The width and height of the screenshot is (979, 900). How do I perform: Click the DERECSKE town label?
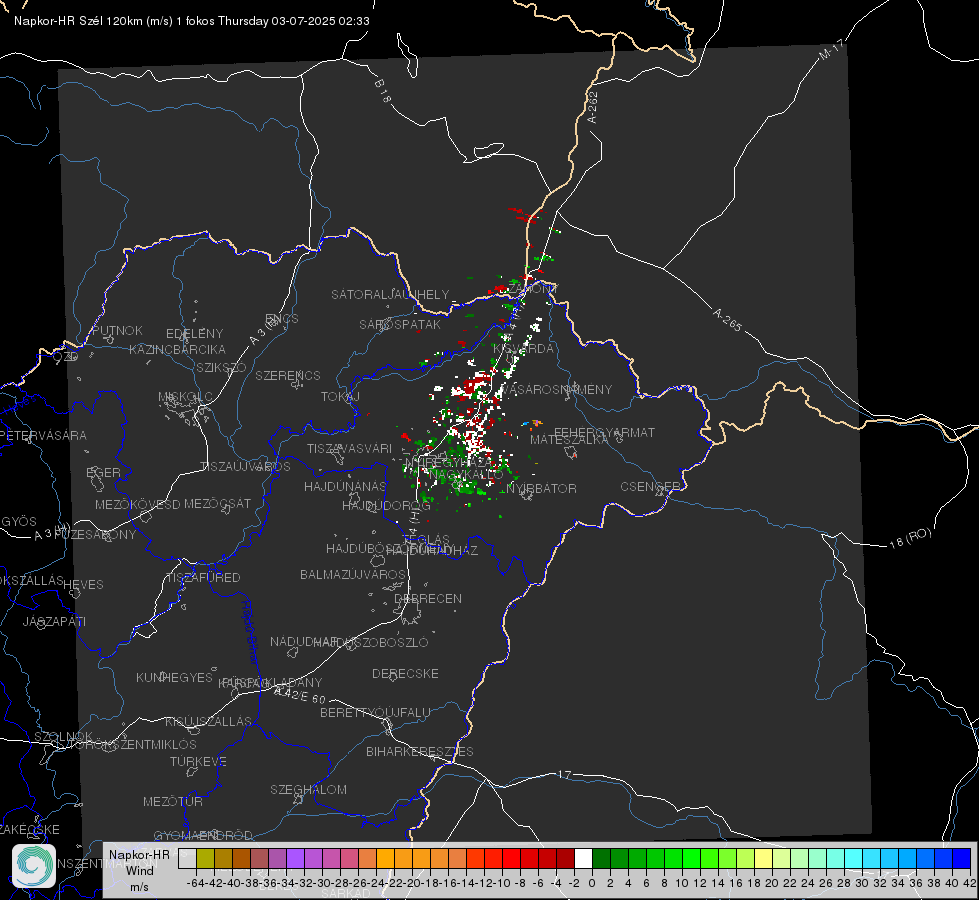pos(405,673)
